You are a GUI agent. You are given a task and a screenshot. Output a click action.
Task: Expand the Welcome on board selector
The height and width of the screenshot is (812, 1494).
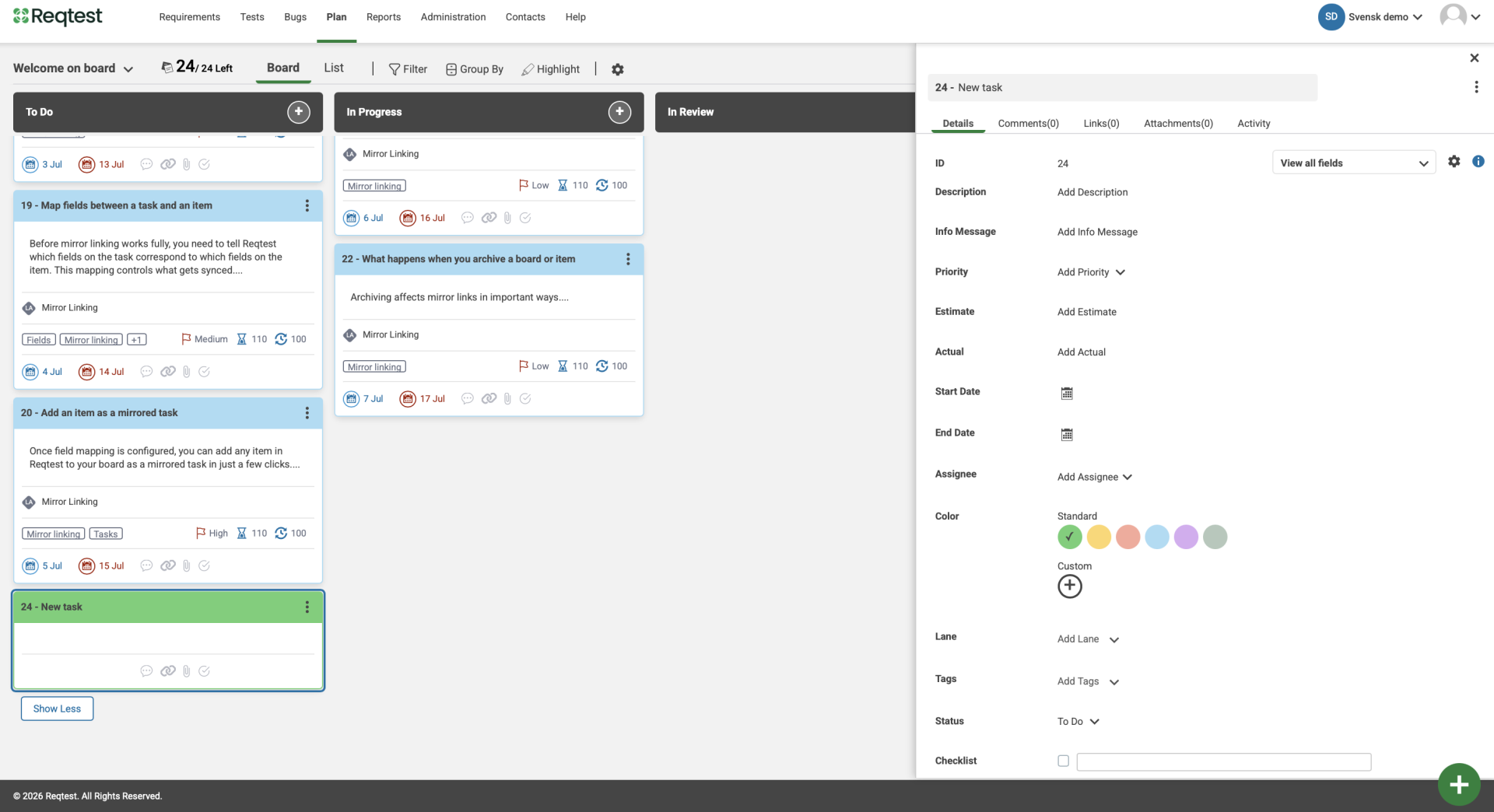pos(73,68)
